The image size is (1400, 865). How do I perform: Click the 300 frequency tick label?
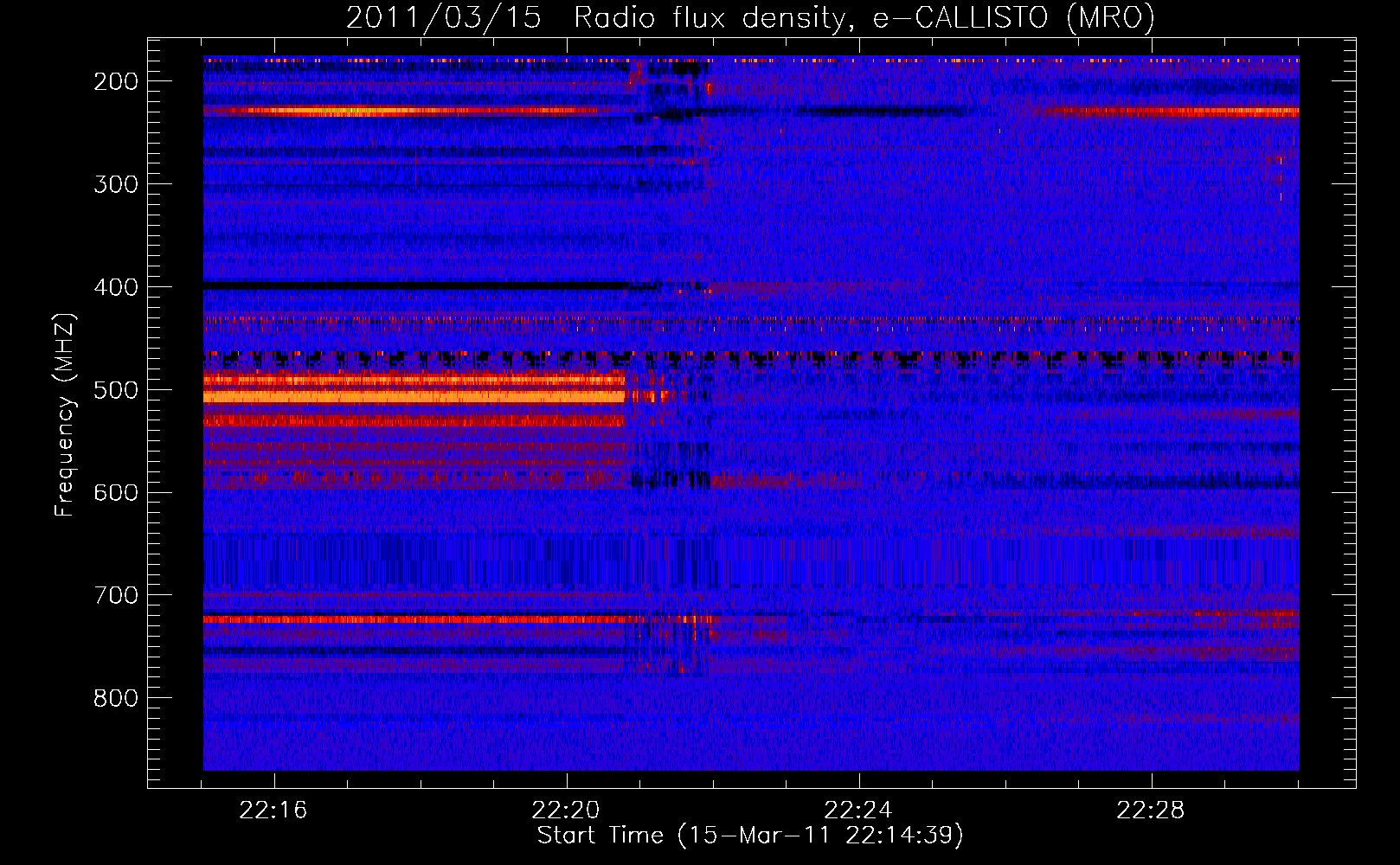coord(116,184)
